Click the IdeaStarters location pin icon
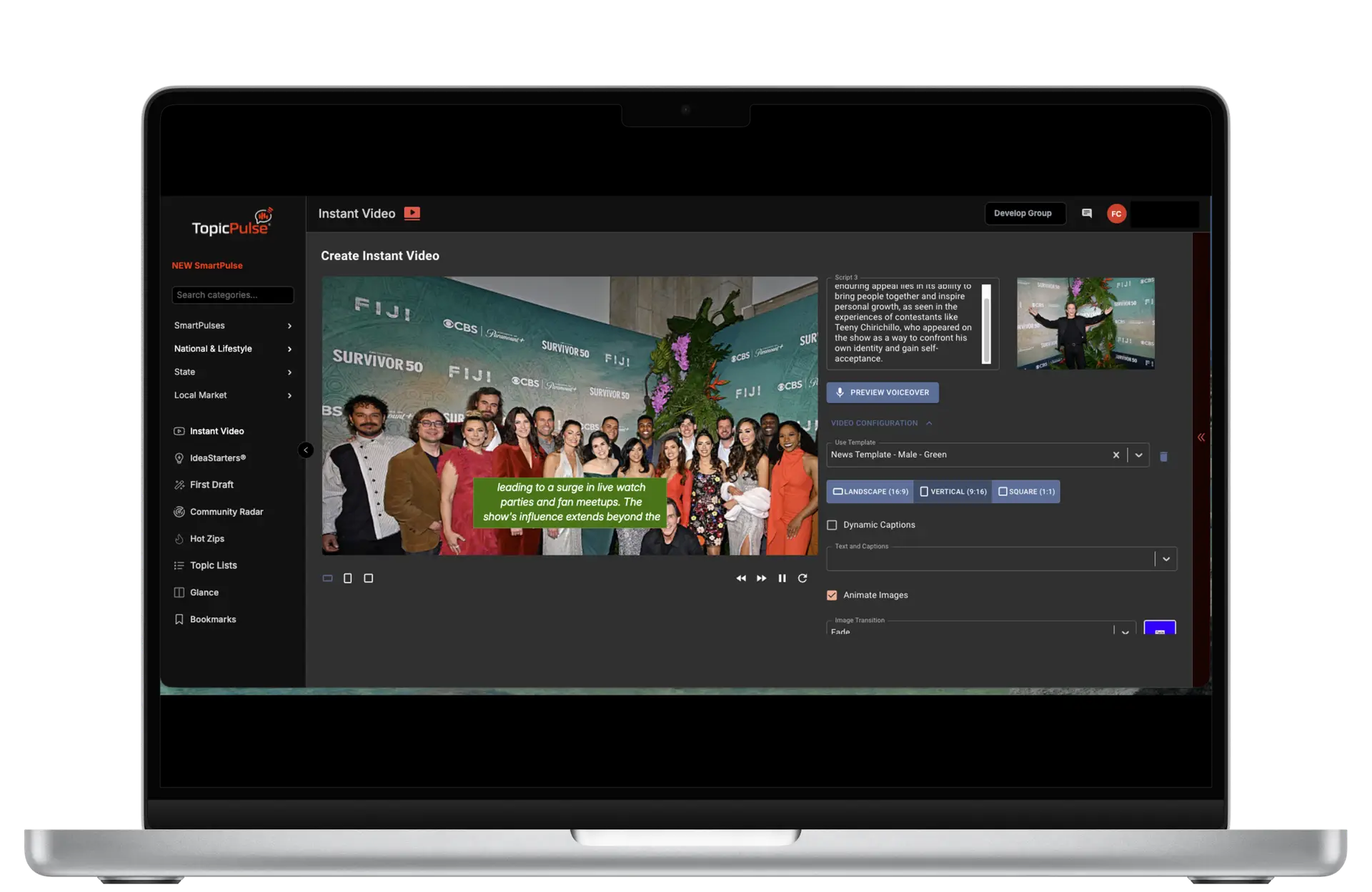This screenshot has height=892, width=1372. [179, 458]
